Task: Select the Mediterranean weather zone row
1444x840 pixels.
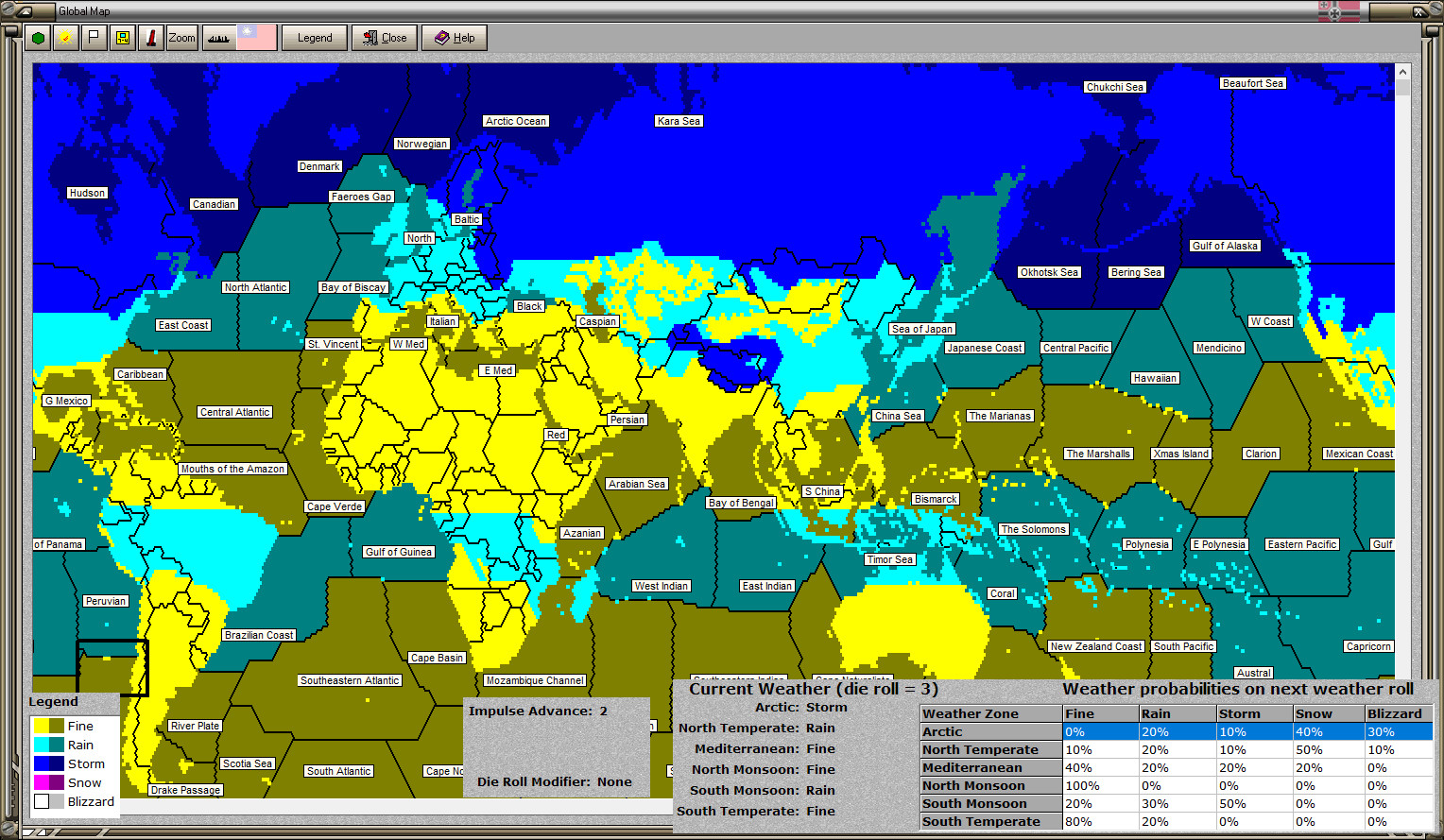Action: tap(1177, 768)
